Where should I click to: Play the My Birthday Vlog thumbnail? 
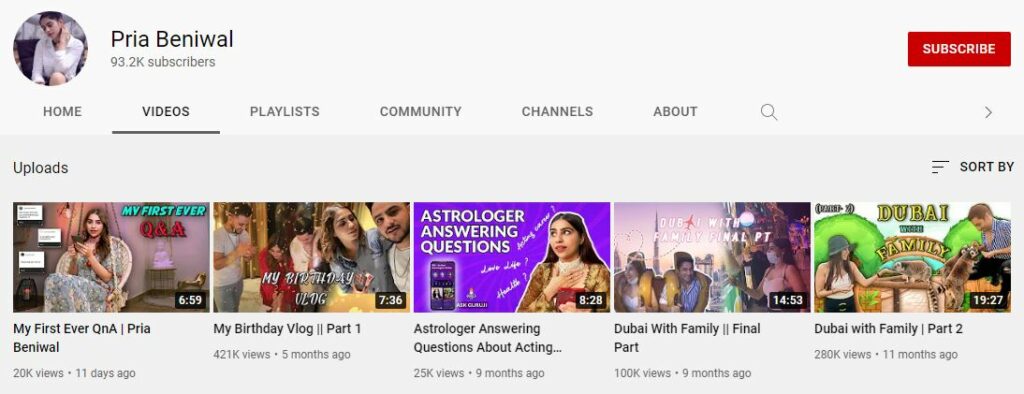tap(312, 257)
